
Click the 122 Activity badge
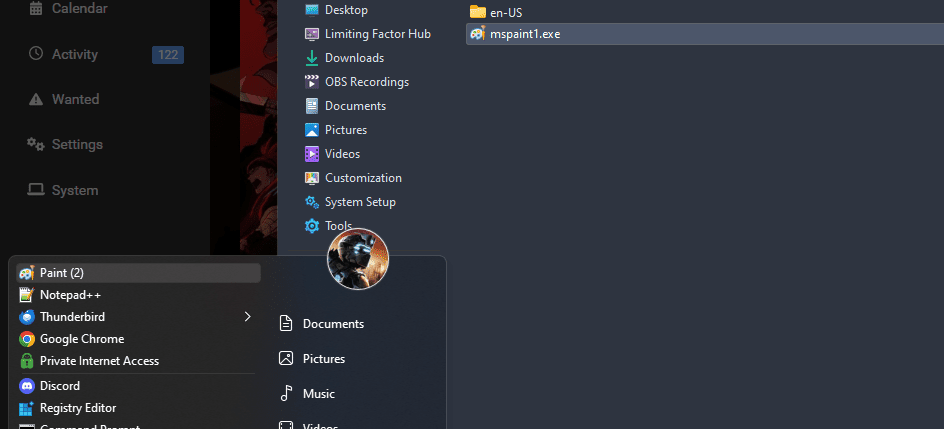(x=168, y=55)
